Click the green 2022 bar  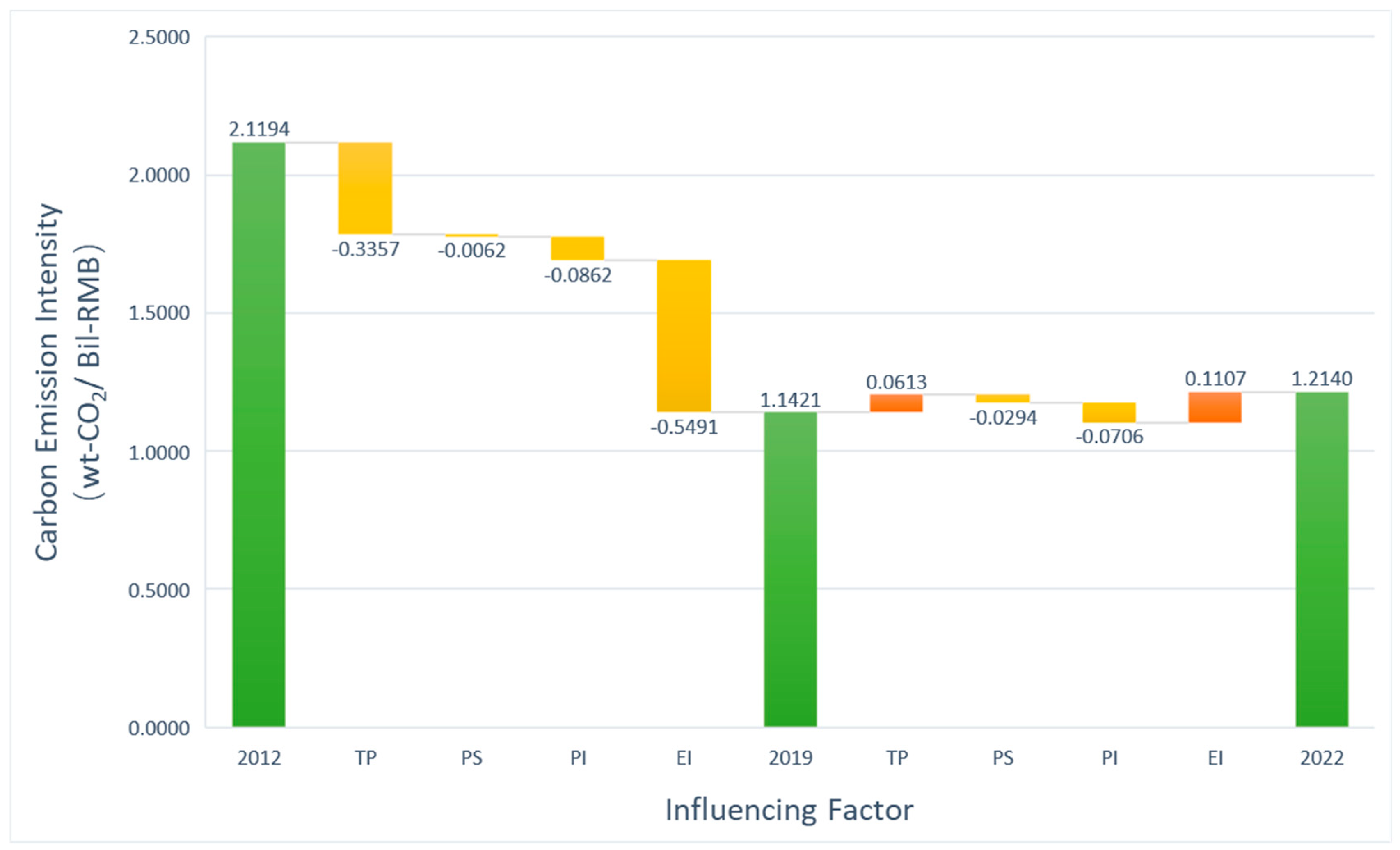(1322, 559)
